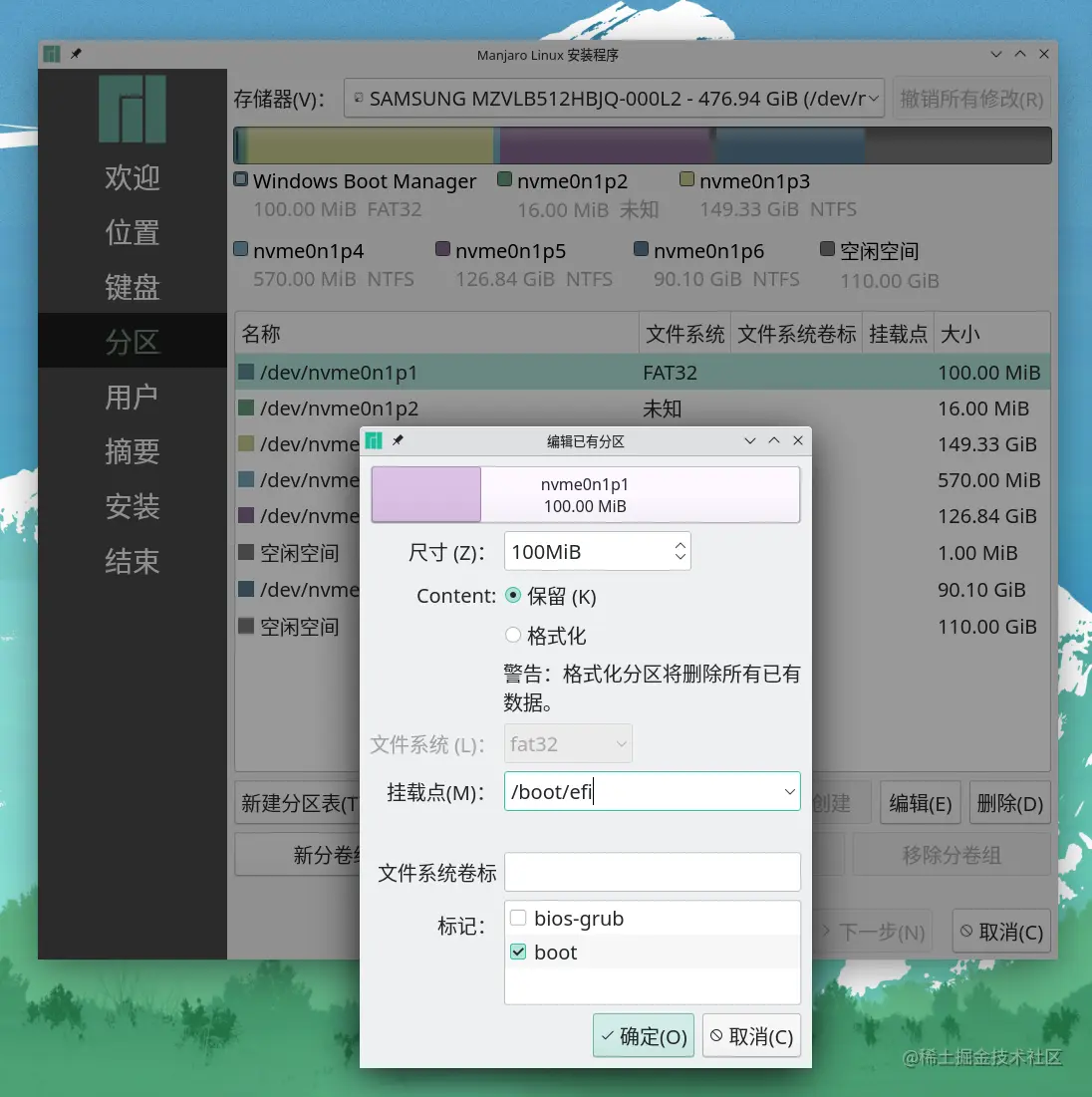1092x1097 pixels.
Task: Open the disabled fat32 filesystem dropdown
Action: (x=568, y=743)
